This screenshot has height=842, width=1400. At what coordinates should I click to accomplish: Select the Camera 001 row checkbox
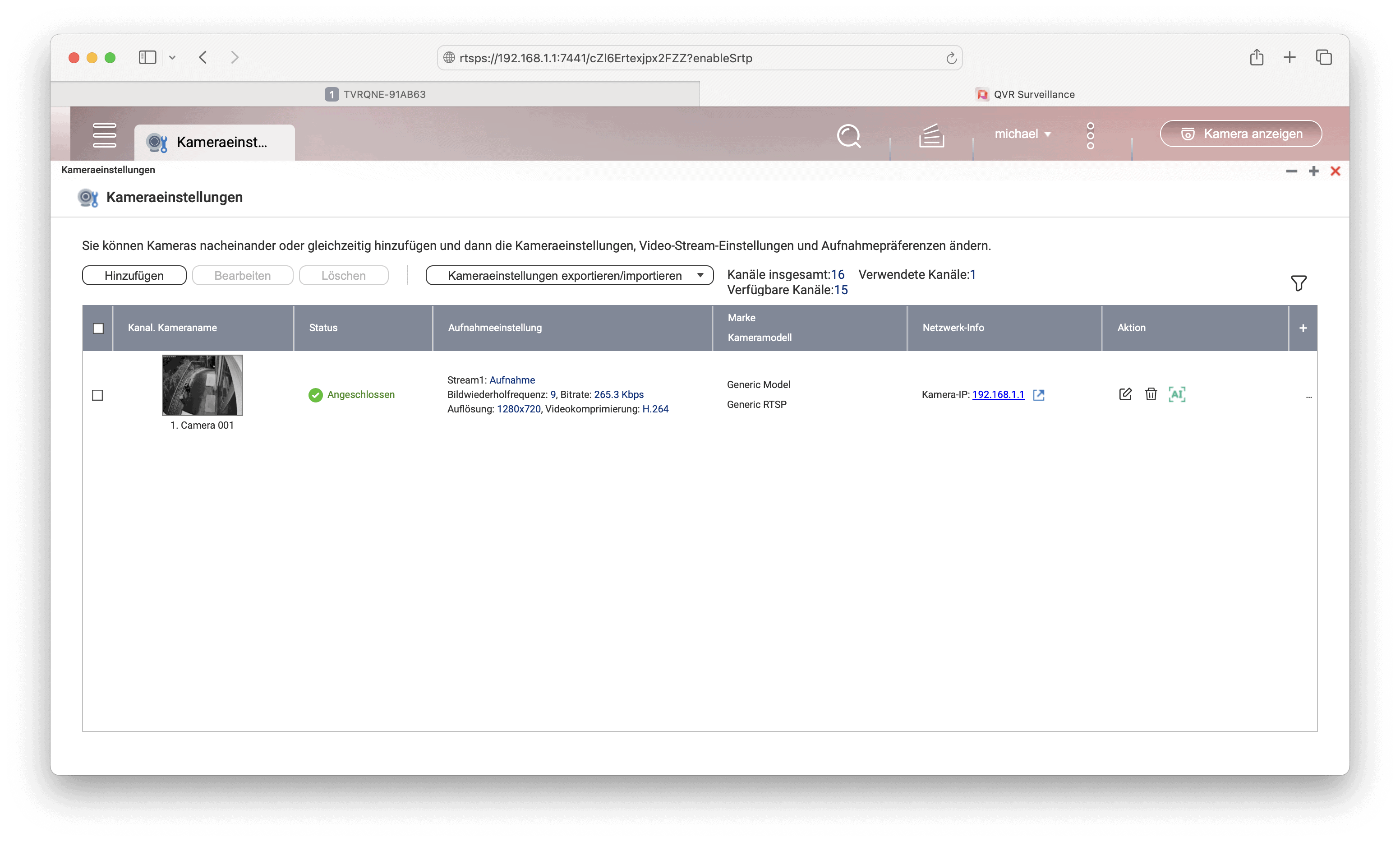tap(97, 395)
